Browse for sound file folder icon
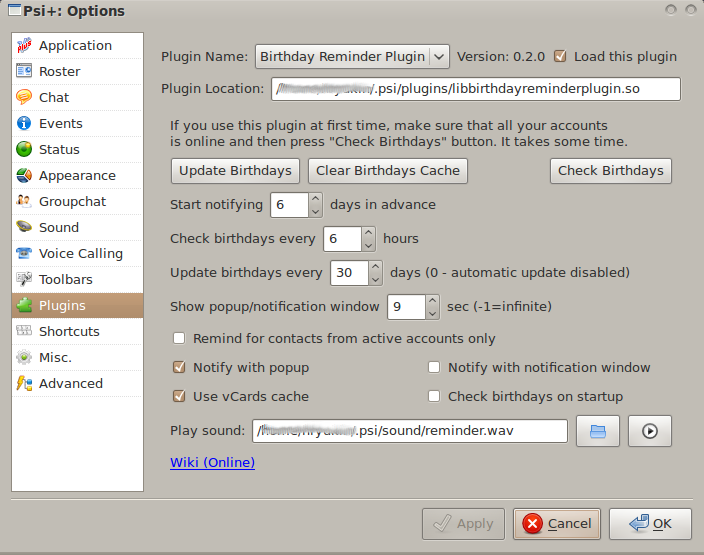704x555 pixels. pyautogui.click(x=598, y=431)
